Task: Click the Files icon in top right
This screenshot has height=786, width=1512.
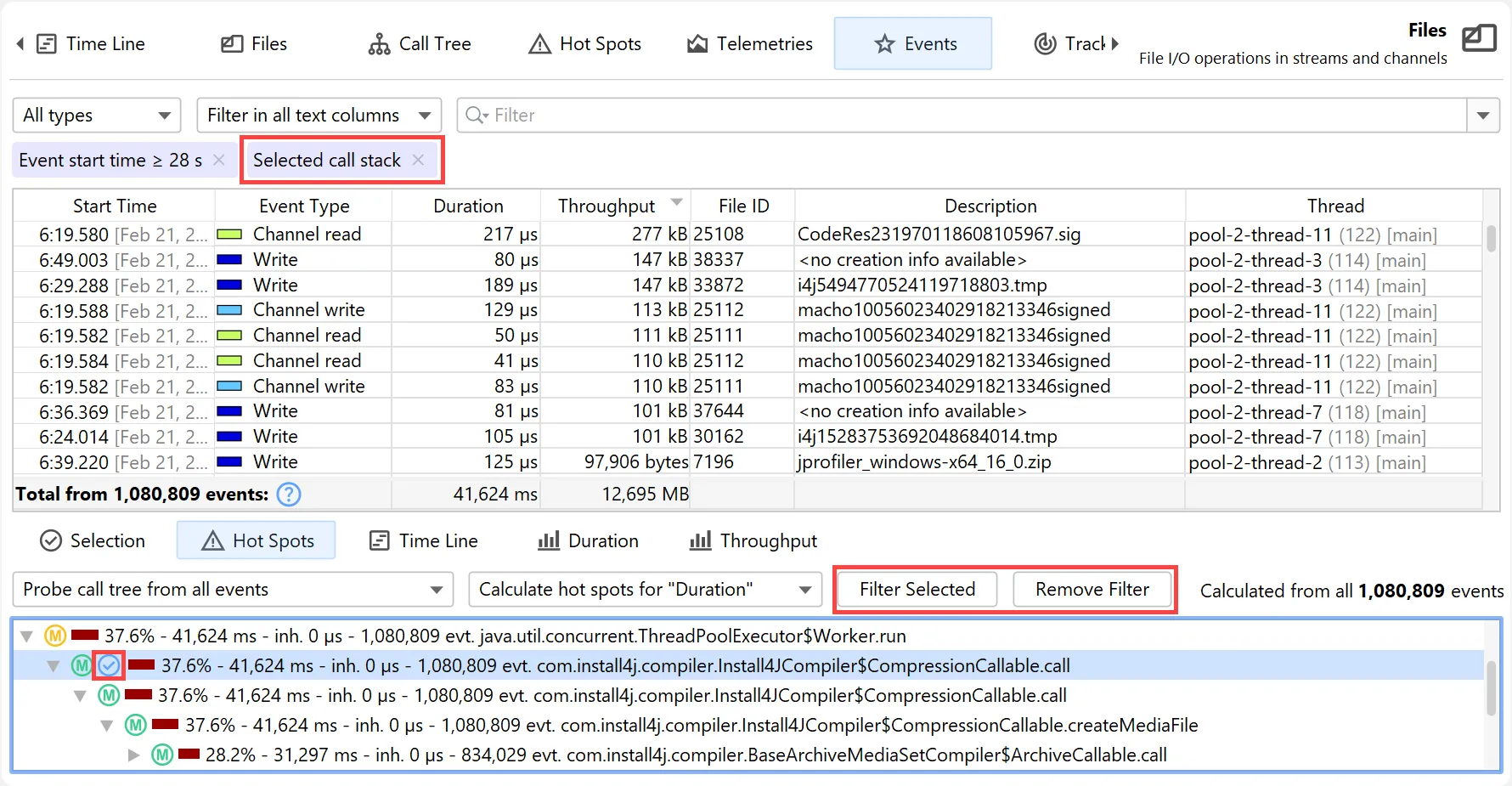Action: 1479,37
